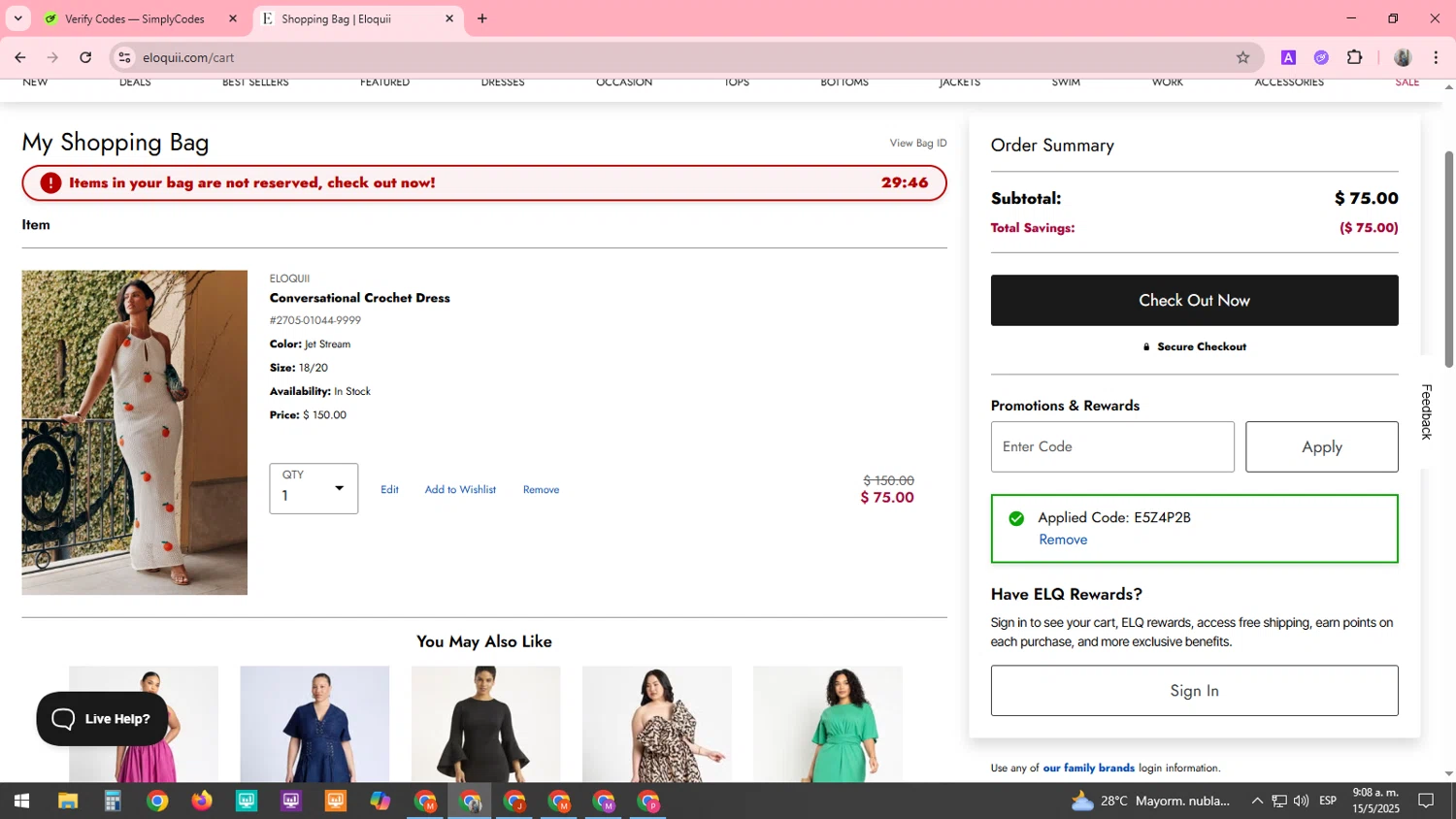Click the lock icon beside Secure Checkout
Viewport: 1456px width, 819px height.
[x=1146, y=346]
